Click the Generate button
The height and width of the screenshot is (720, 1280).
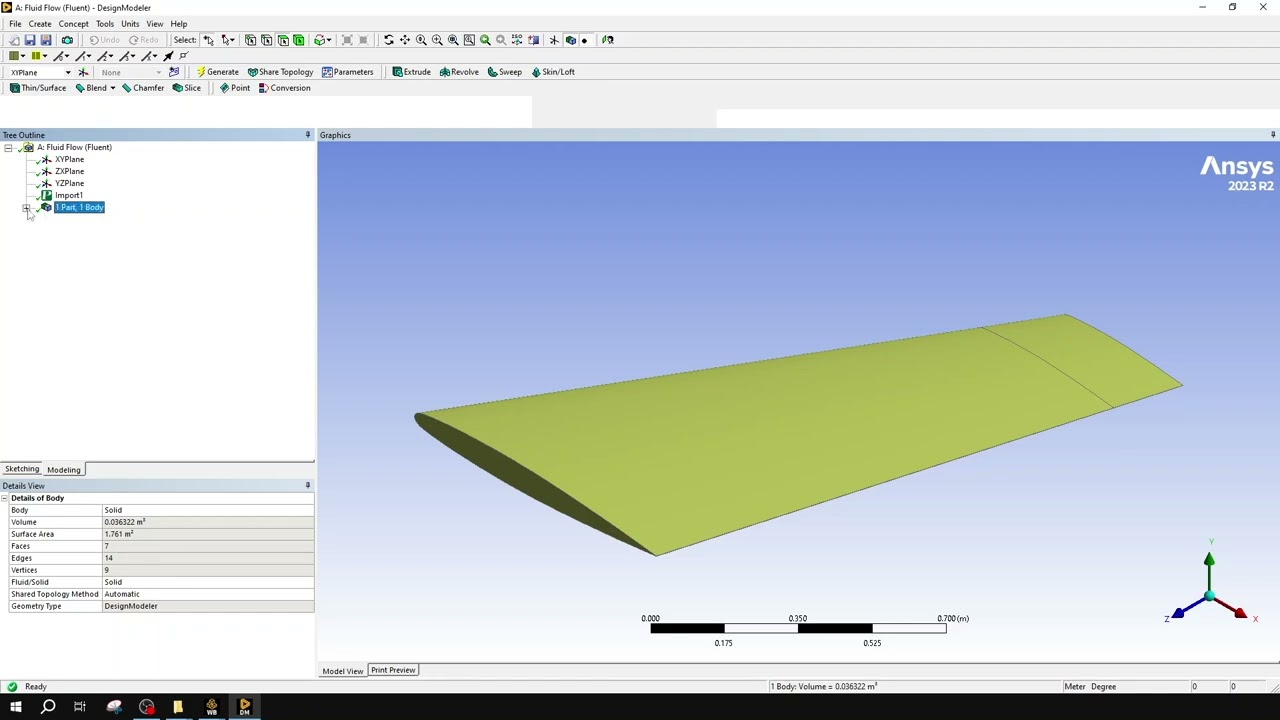217,72
